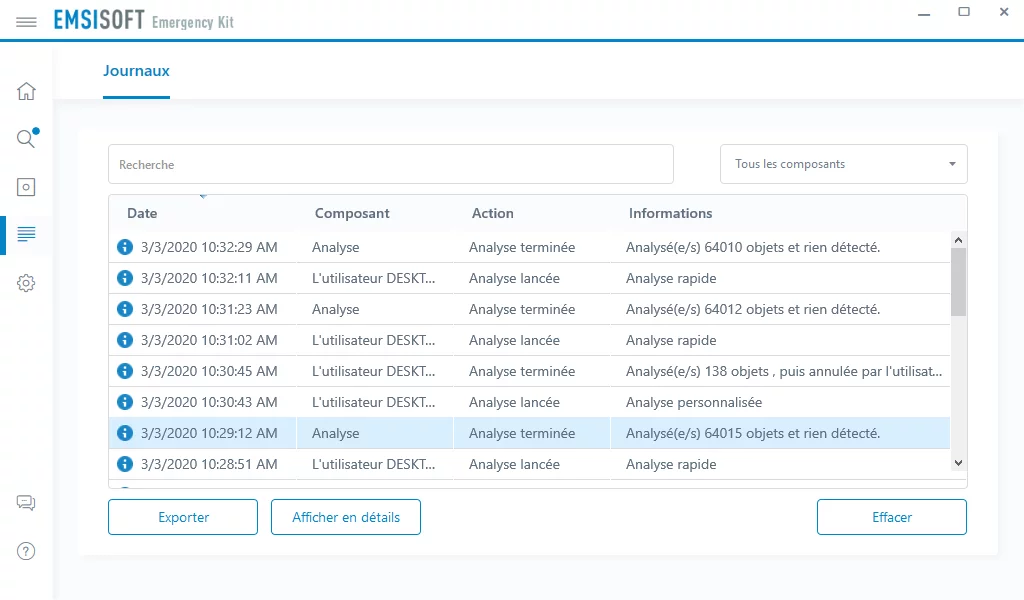The height and width of the screenshot is (600, 1024).
Task: Click the Exporter button
Action: pos(183,517)
